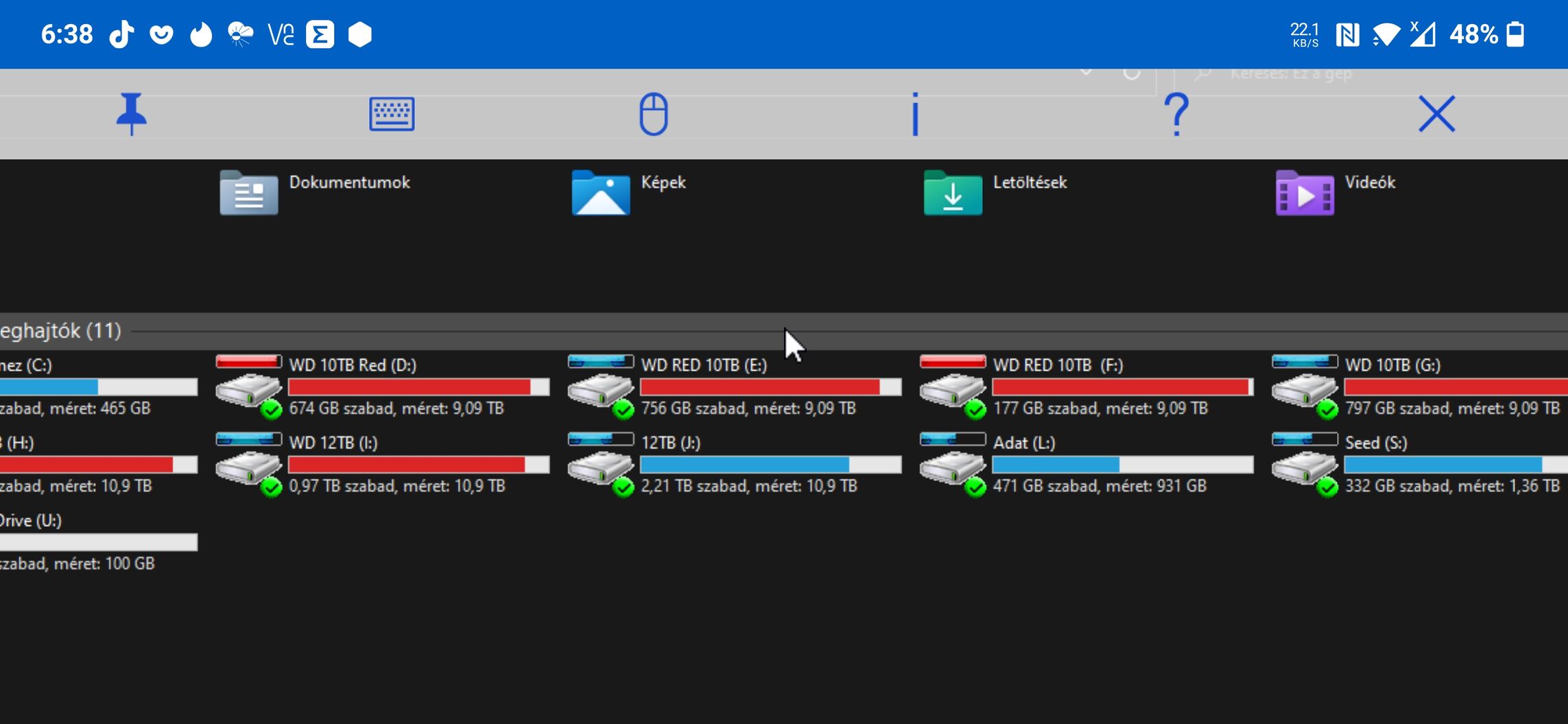Open the help question mark
Screen dimensions: 1568x724
pos(1176,114)
